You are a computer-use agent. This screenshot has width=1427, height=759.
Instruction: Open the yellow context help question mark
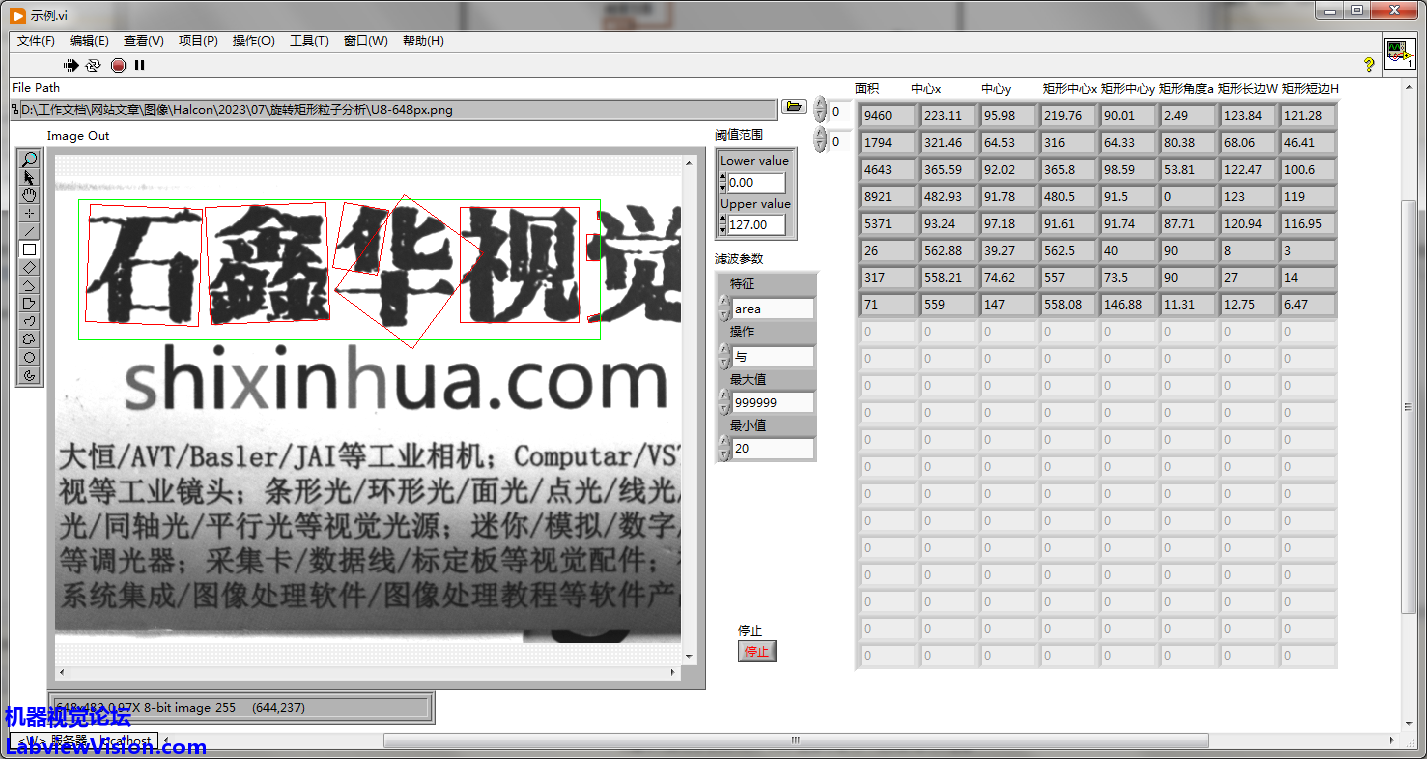click(x=1369, y=65)
